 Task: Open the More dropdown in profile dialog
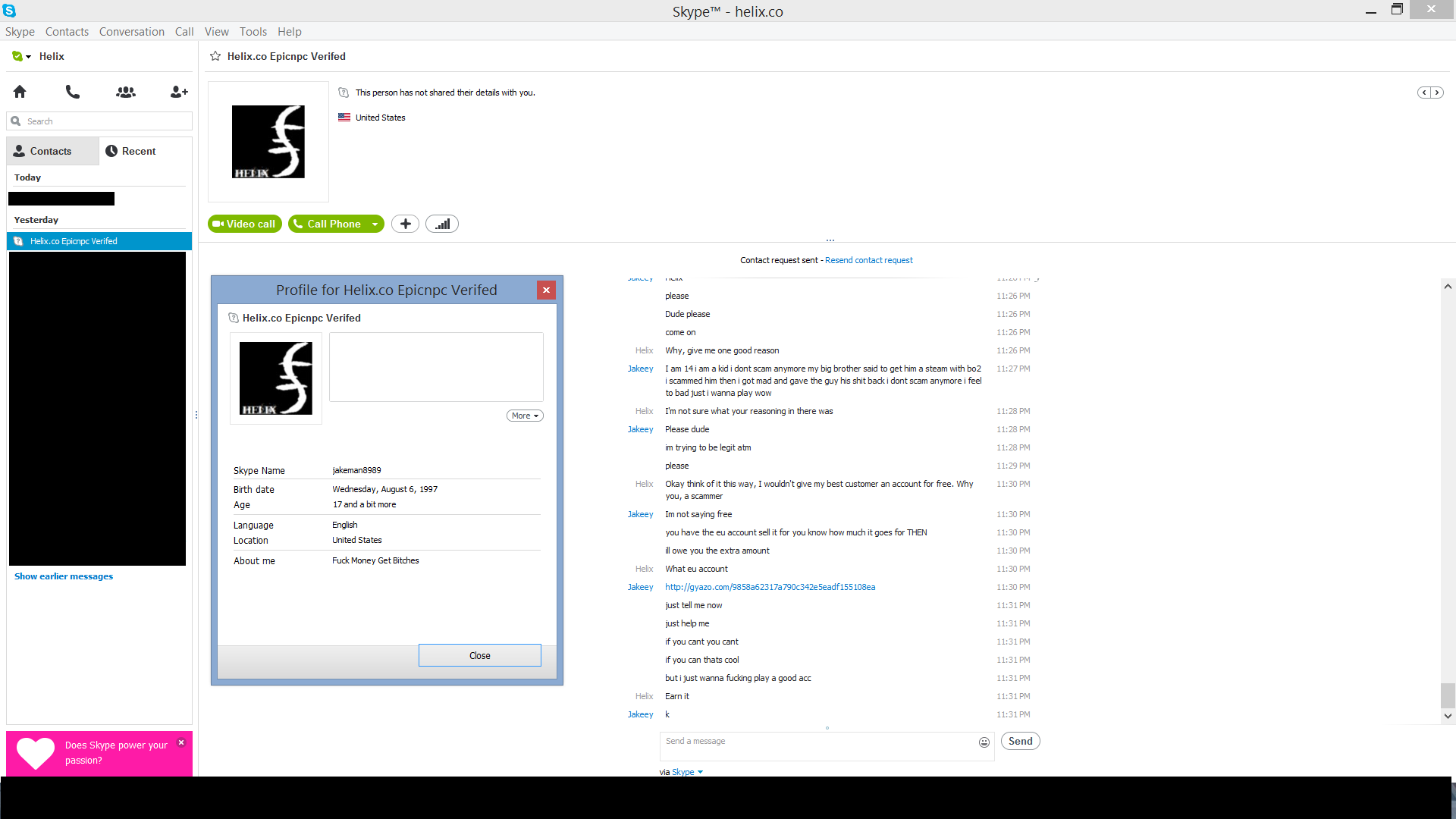pos(525,416)
